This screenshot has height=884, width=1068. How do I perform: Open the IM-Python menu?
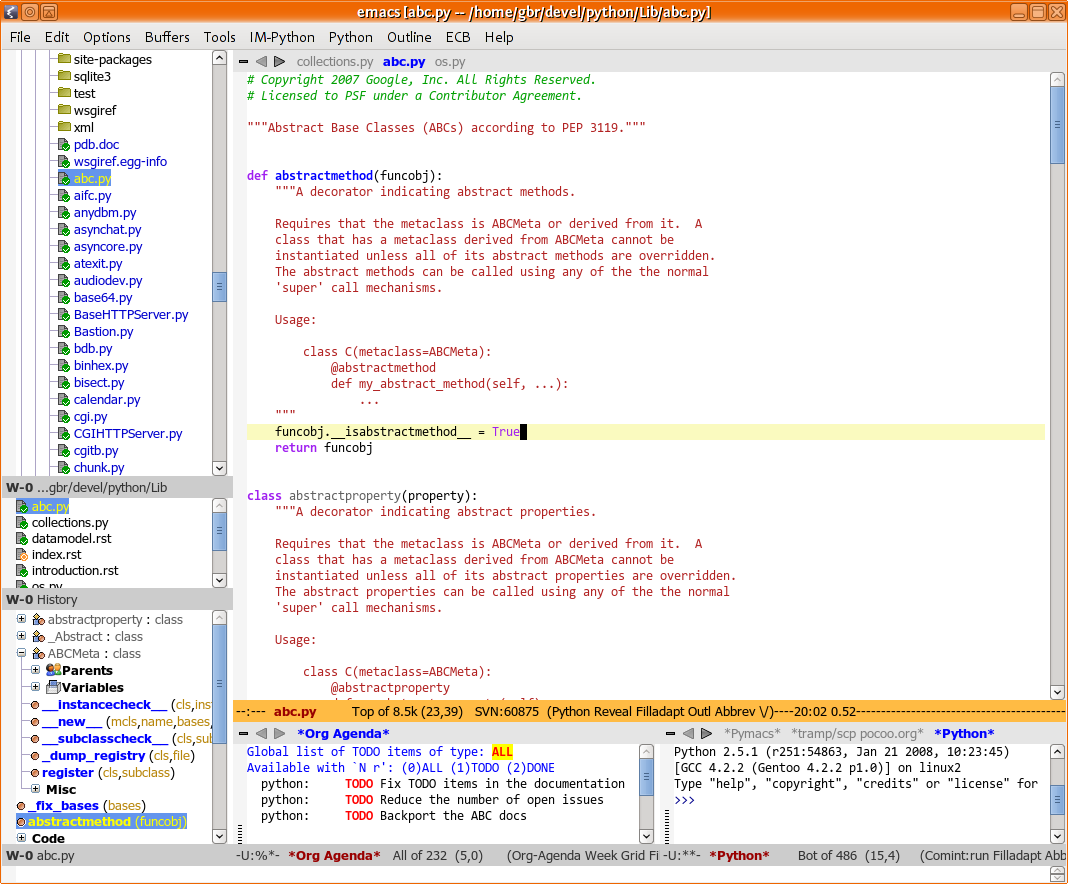point(282,37)
